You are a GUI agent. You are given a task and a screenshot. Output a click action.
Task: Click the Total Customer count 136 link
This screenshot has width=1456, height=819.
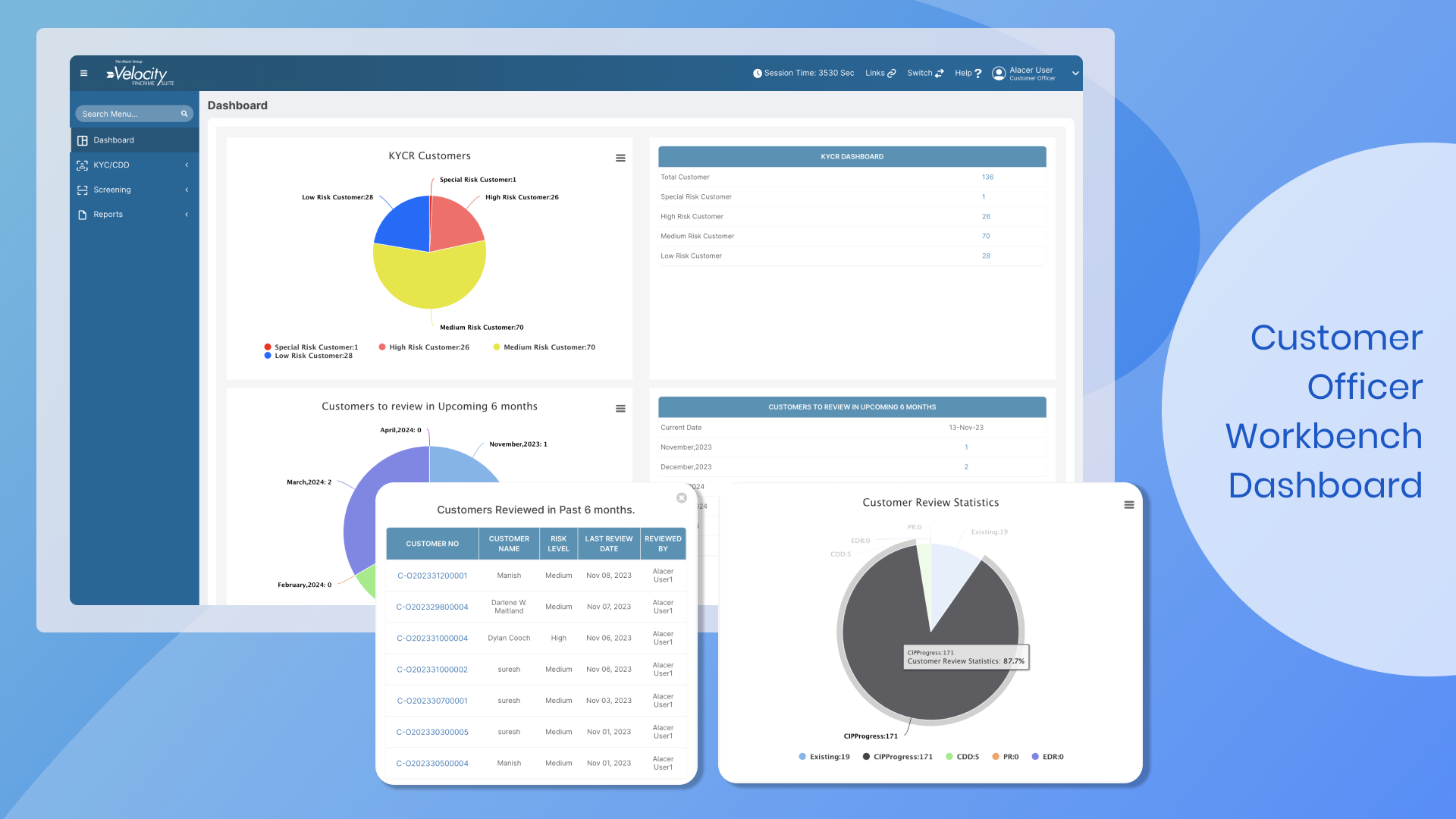tap(987, 177)
